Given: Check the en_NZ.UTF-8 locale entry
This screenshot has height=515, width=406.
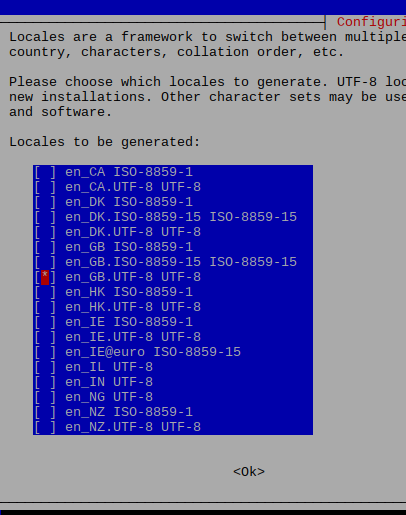Looking at the screenshot, I should (45, 427).
